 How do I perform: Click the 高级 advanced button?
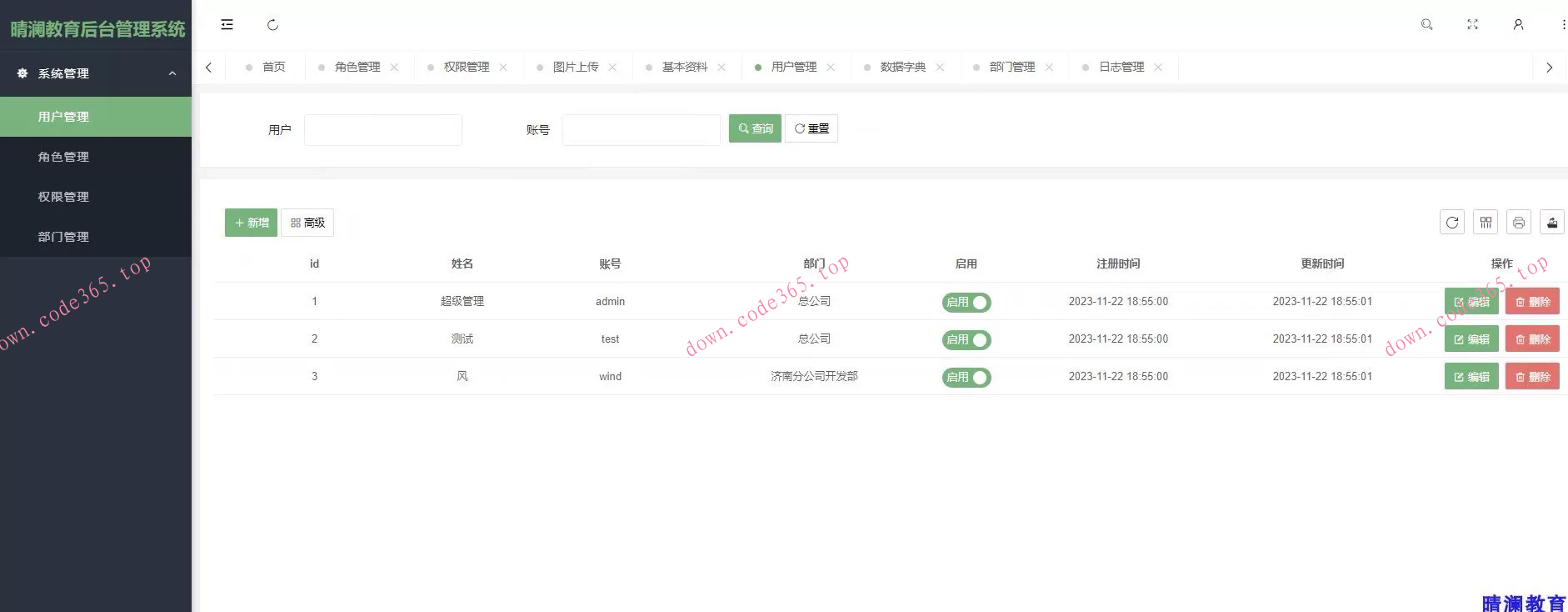tap(307, 223)
